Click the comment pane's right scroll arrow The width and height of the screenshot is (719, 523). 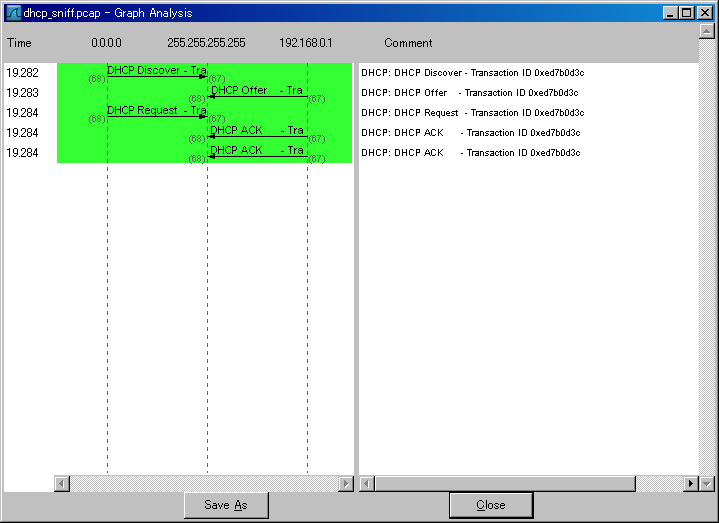click(x=690, y=484)
